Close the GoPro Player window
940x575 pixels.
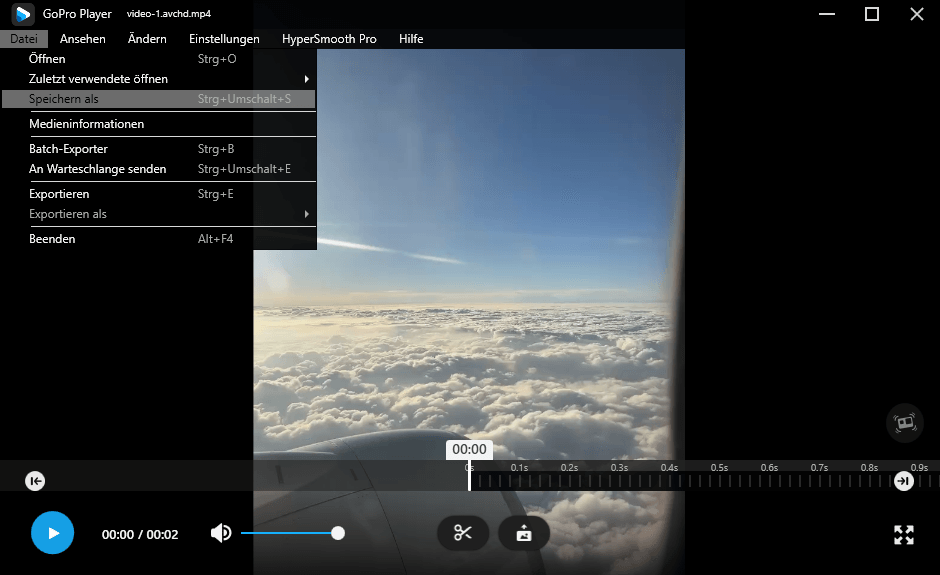point(917,14)
